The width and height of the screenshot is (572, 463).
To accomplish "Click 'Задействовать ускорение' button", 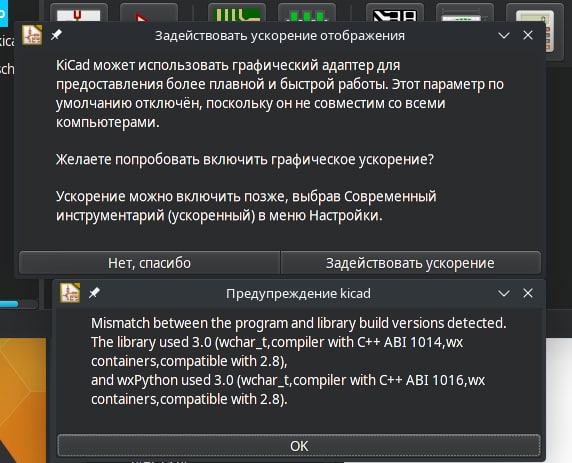I will [x=410, y=263].
